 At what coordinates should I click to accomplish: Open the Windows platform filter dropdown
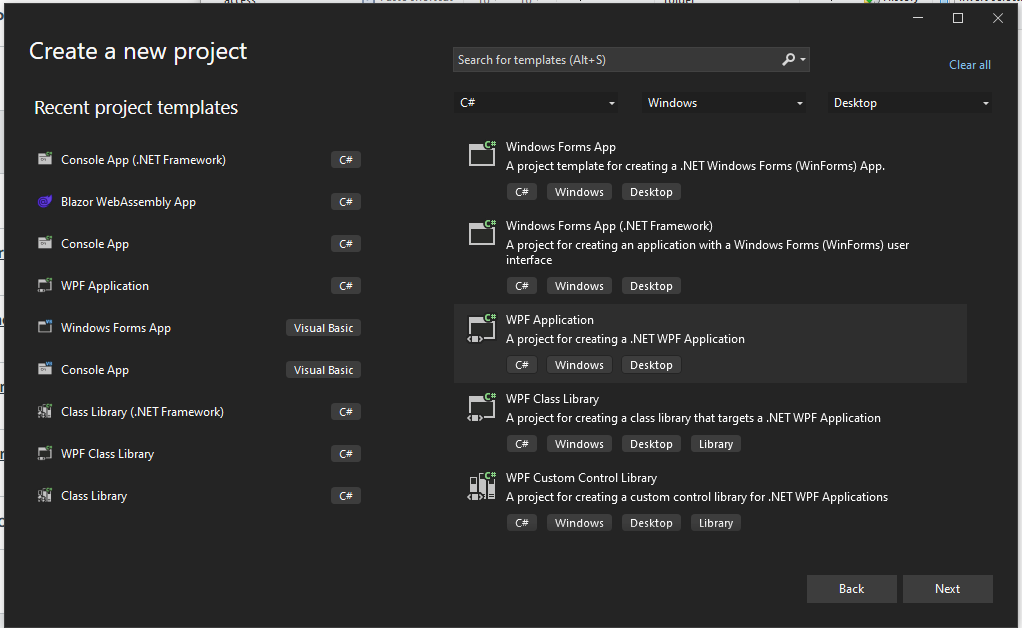tap(723, 103)
